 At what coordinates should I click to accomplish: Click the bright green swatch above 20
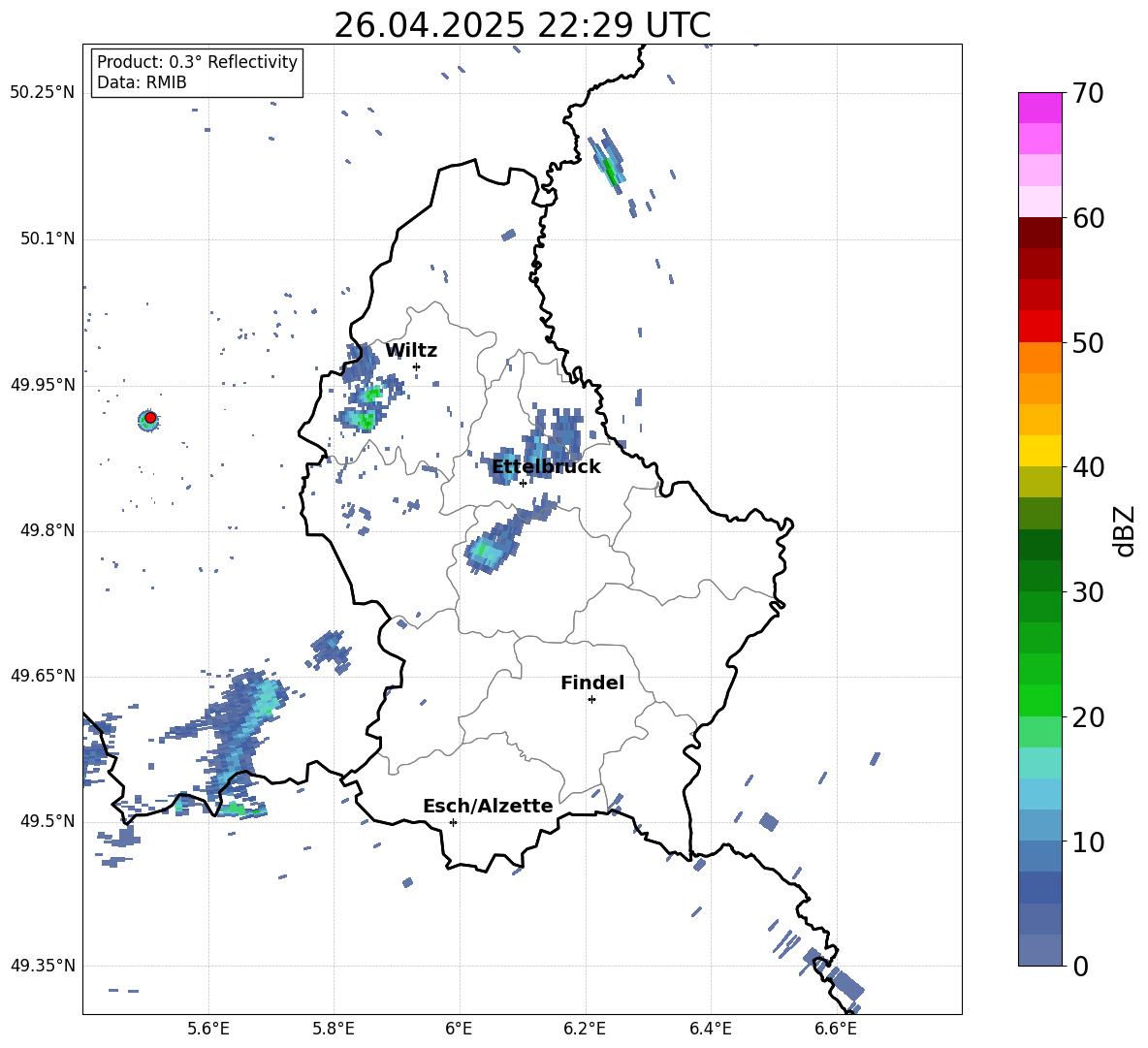point(1039,700)
